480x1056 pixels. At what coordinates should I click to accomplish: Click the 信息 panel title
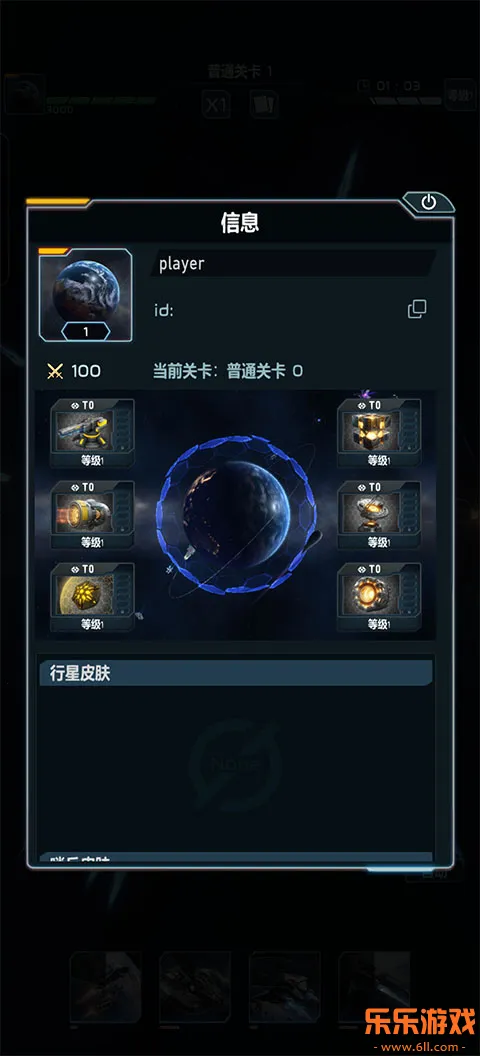(240, 223)
